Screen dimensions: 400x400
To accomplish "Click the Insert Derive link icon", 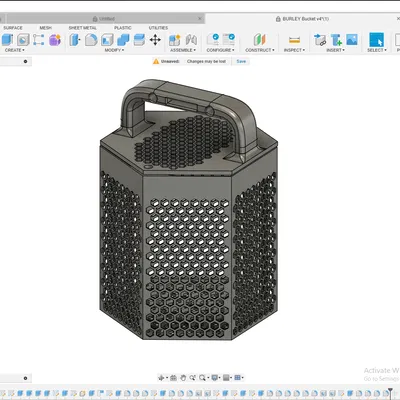I will click(320, 40).
